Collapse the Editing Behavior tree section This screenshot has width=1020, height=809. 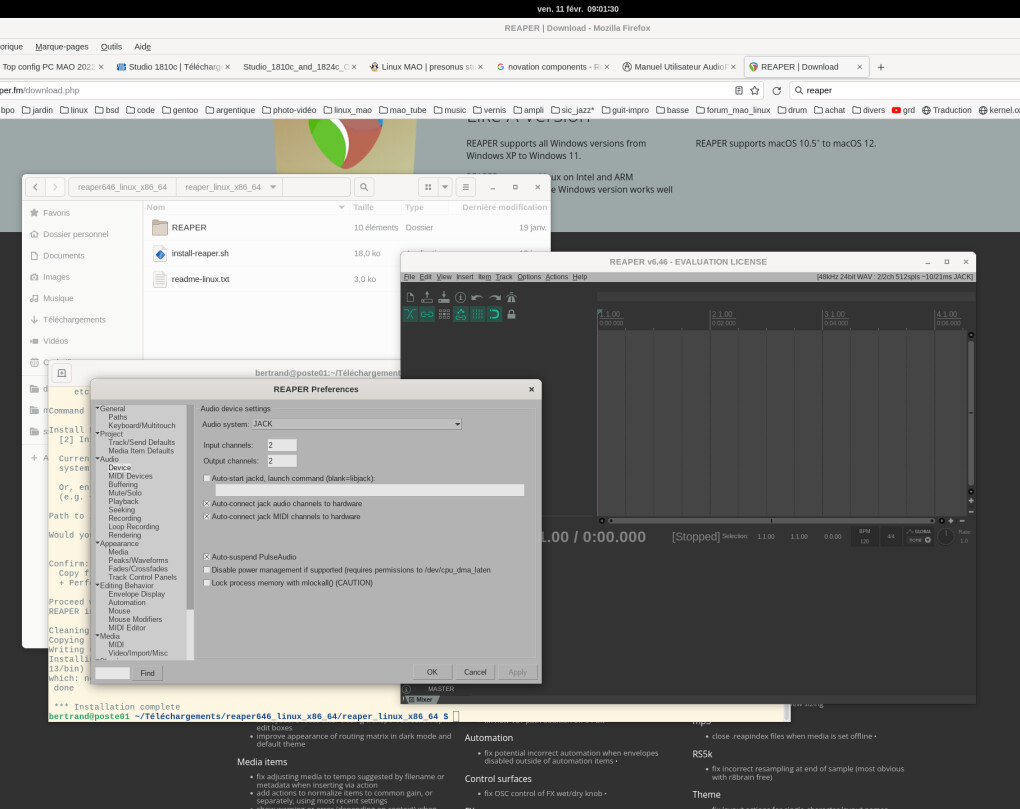click(x=98, y=586)
